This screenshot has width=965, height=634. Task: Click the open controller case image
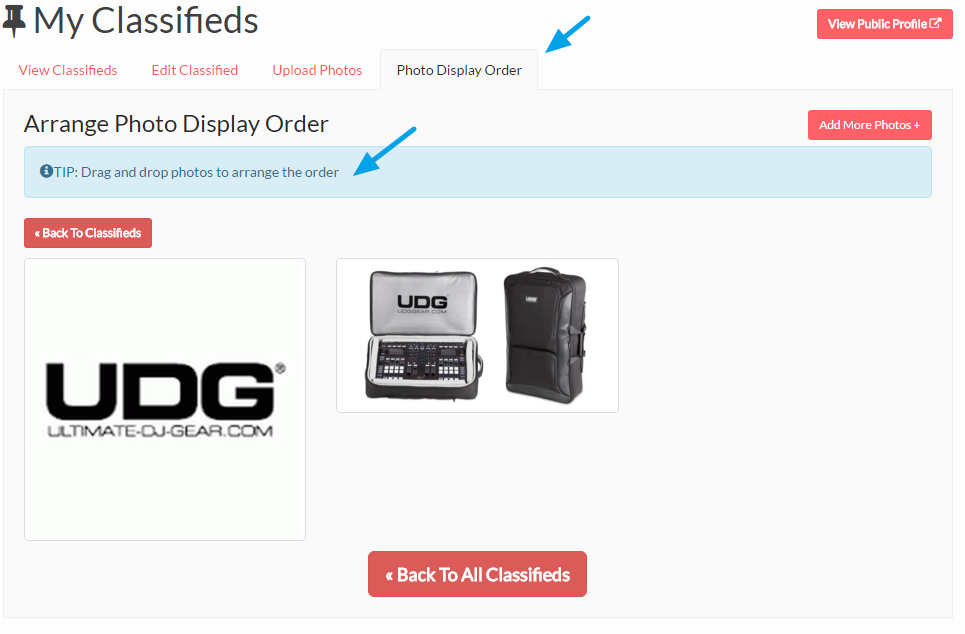(423, 336)
